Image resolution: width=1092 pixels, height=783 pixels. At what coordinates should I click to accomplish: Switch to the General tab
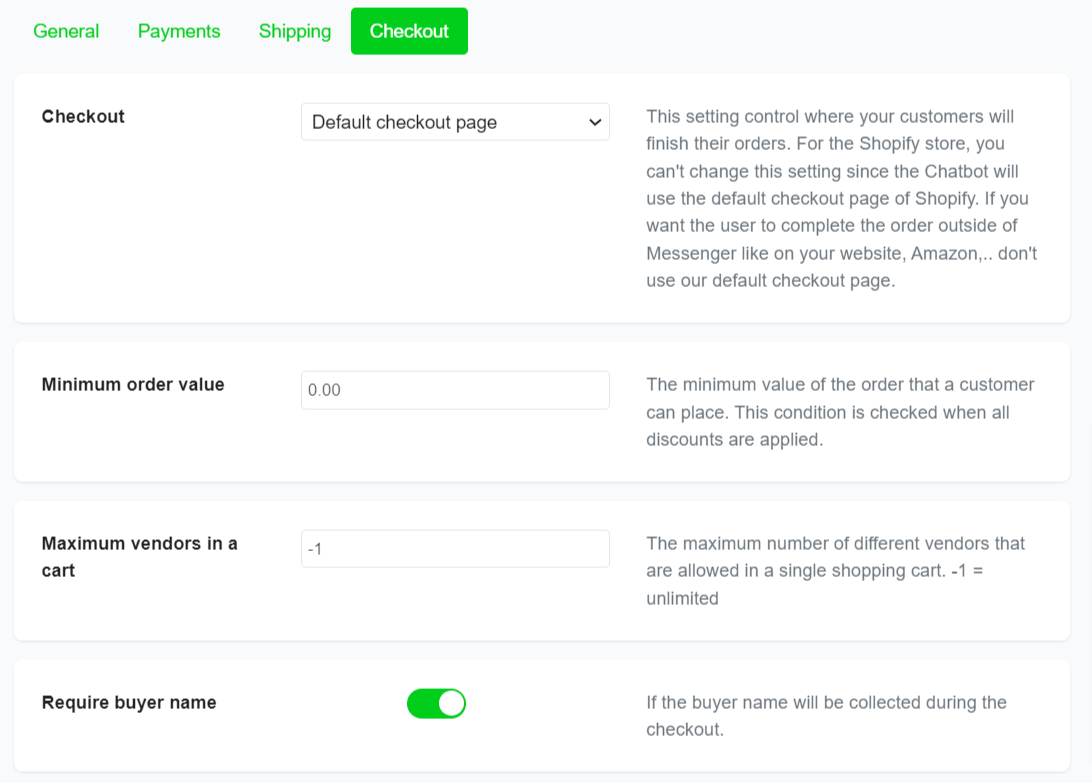(x=66, y=31)
